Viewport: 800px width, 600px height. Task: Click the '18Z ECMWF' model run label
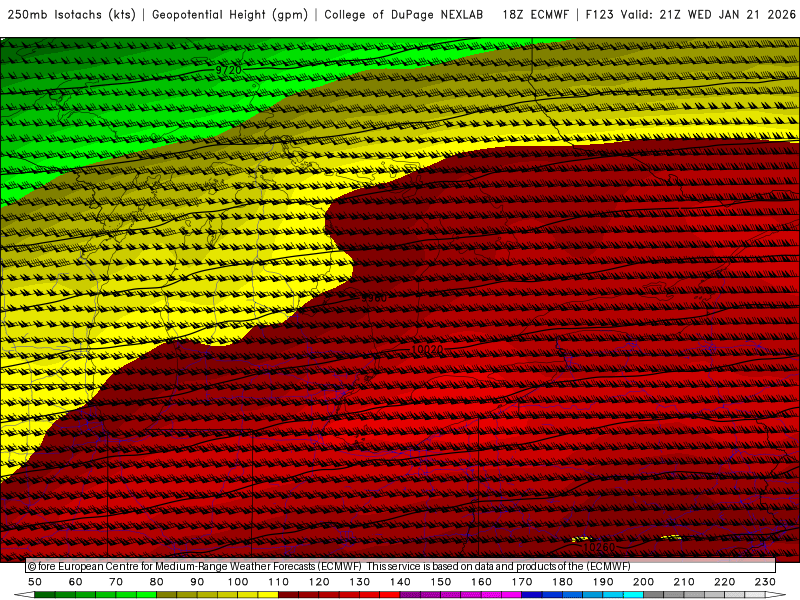[535, 15]
